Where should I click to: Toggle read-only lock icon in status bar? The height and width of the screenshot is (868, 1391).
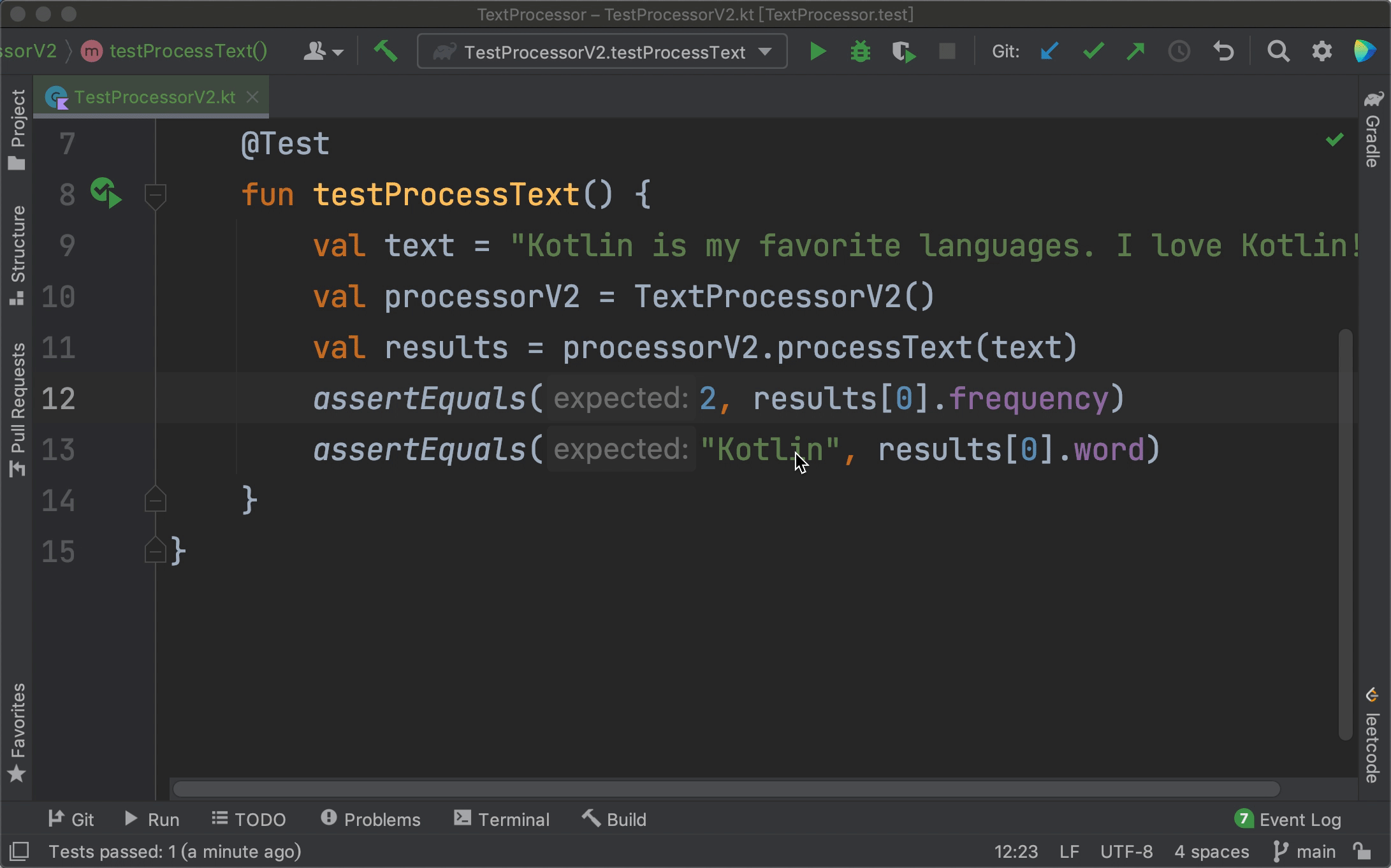(1362, 851)
